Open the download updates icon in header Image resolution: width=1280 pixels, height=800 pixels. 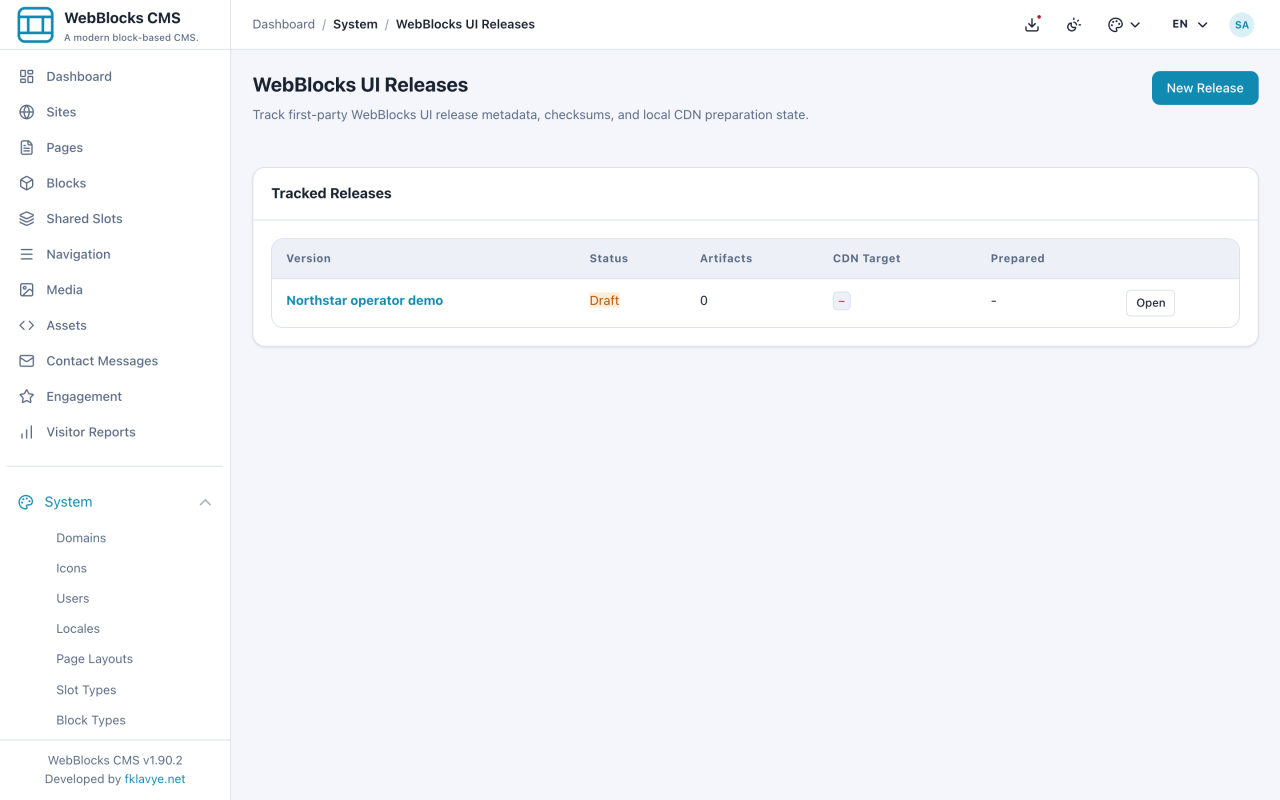[1032, 24]
